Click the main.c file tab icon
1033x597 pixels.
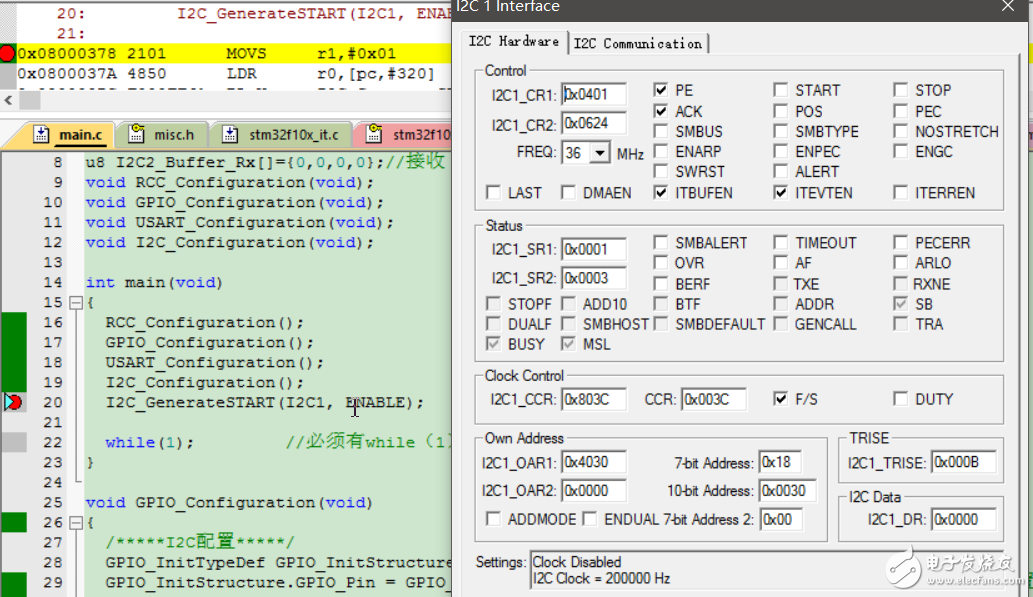coord(42,134)
